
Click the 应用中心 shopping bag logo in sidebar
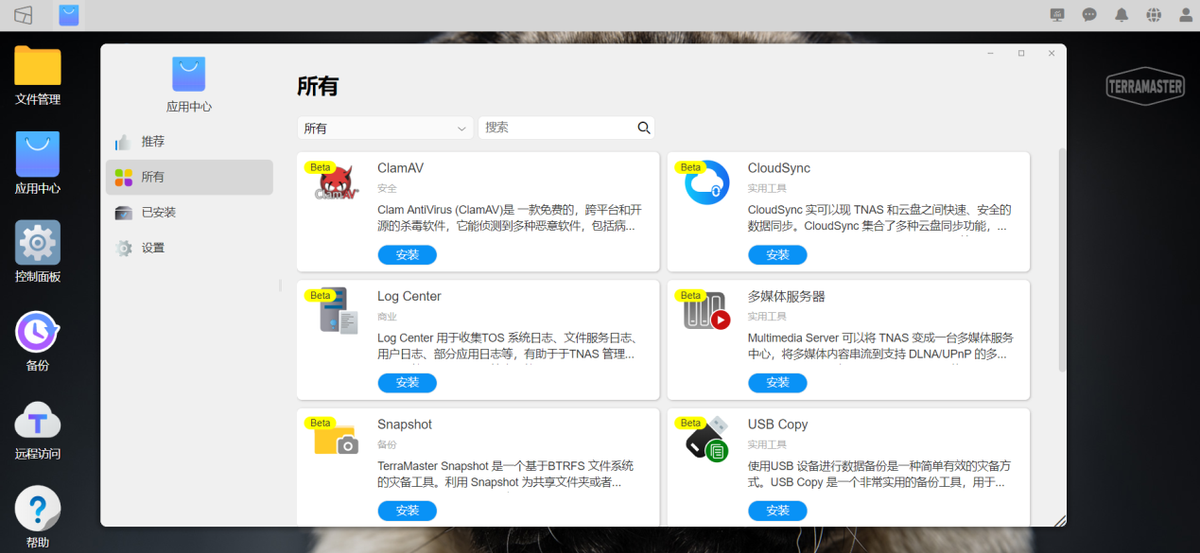coord(188,74)
